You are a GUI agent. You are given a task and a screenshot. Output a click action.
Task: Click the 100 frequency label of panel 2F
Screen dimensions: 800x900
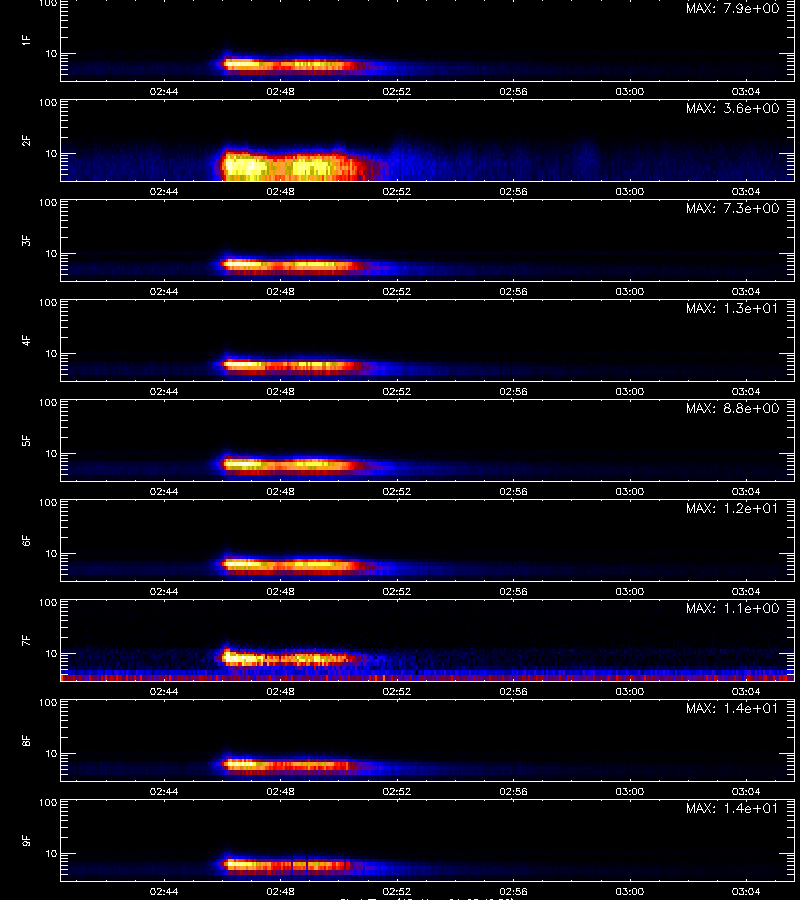pyautogui.click(x=48, y=103)
